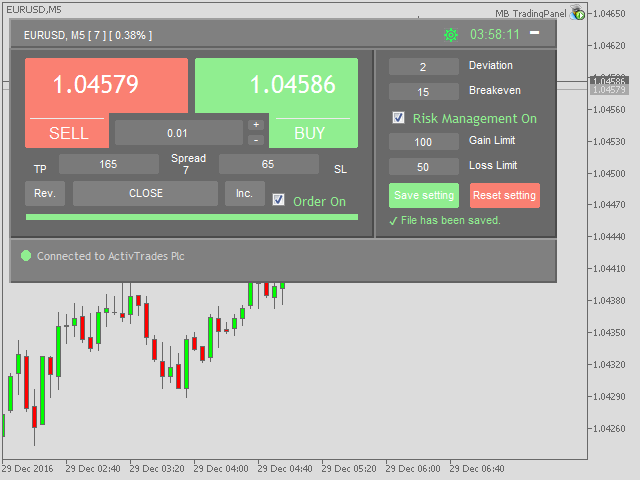Screen dimensions: 640x480
Task: Click price scale value 1.04260
Action: tap(609, 429)
